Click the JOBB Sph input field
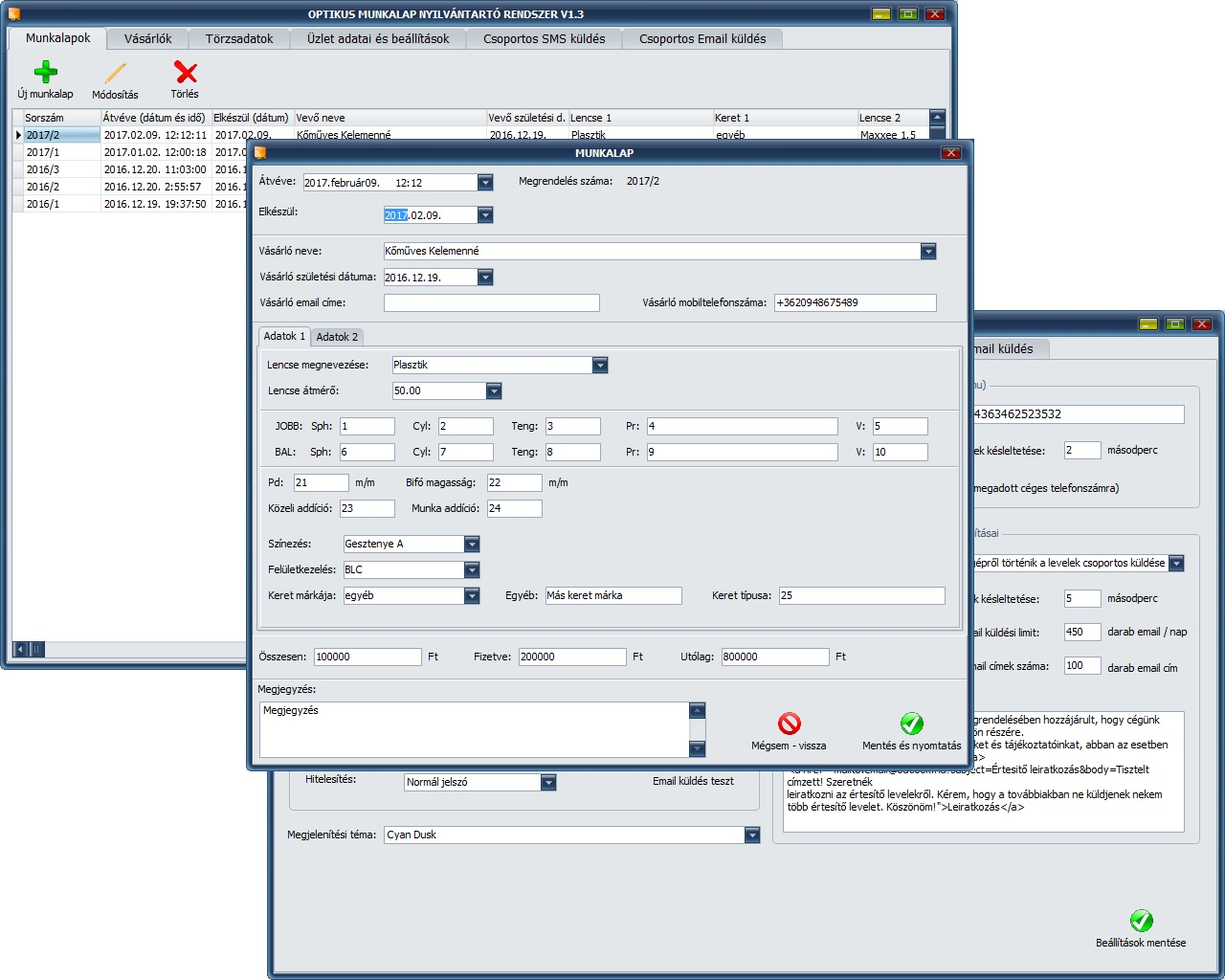Viewport: 1225px width, 980px height. [367, 426]
